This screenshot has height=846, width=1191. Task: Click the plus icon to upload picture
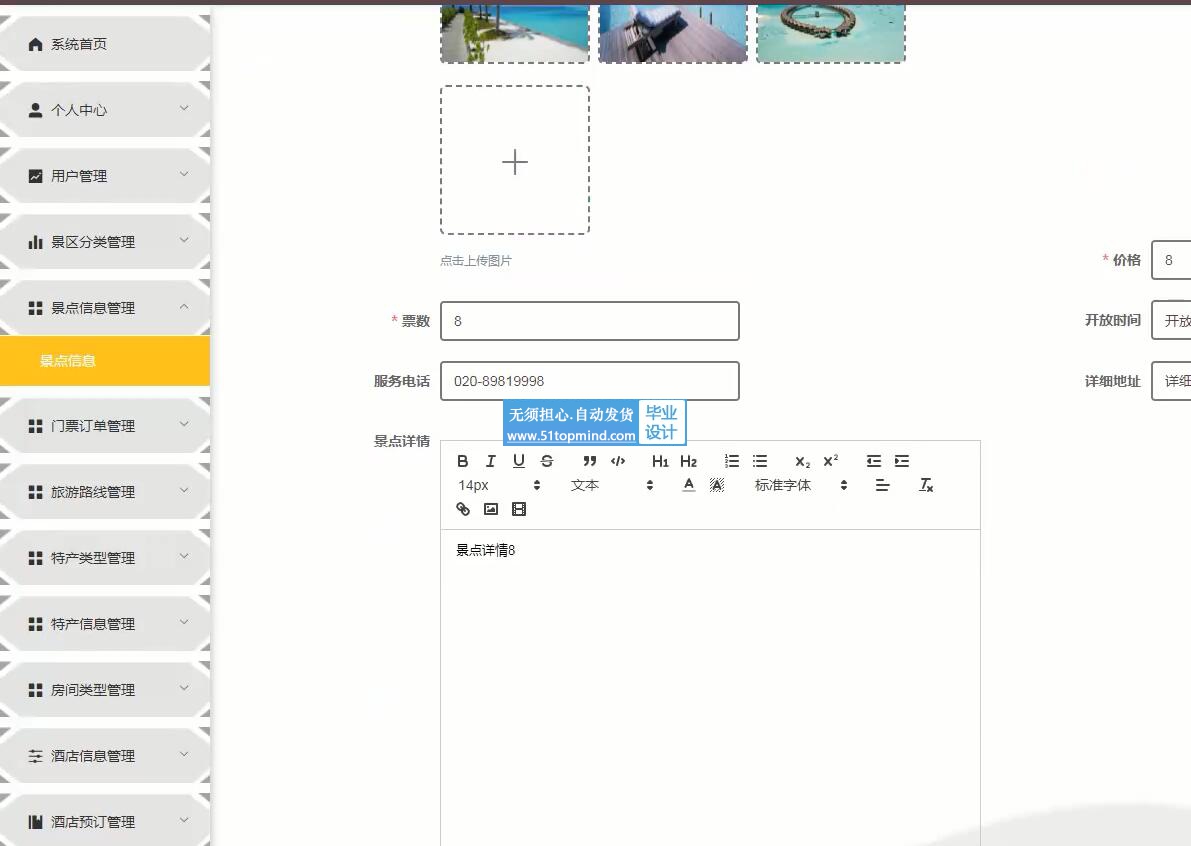coord(515,162)
